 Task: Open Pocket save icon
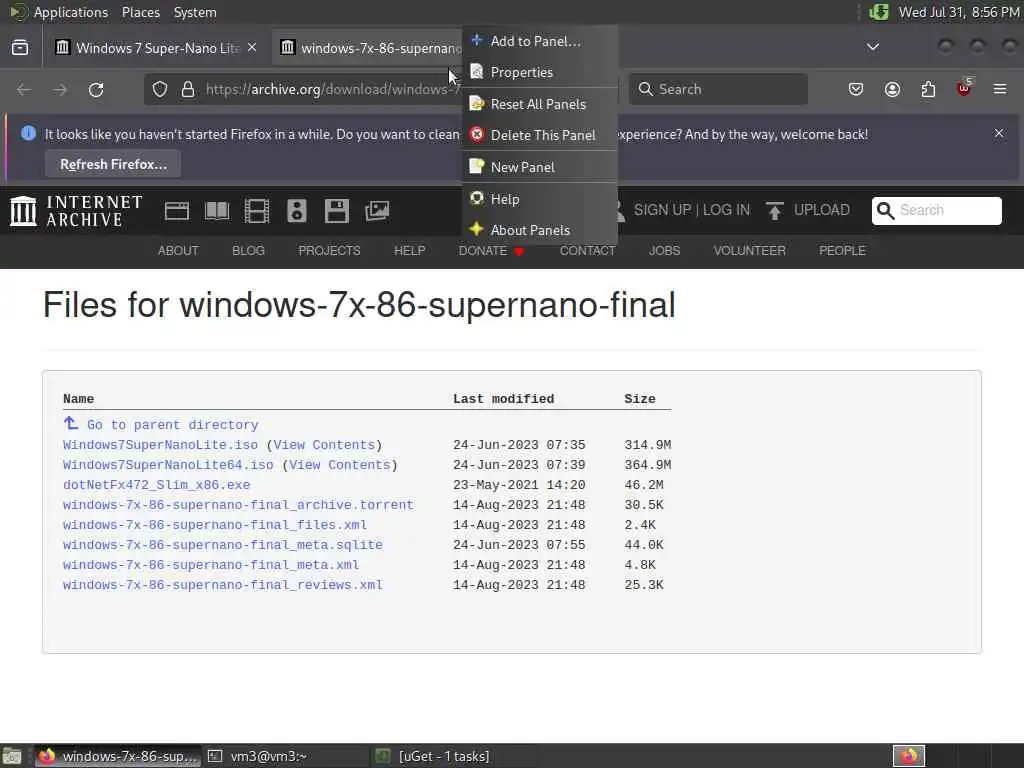(856, 89)
